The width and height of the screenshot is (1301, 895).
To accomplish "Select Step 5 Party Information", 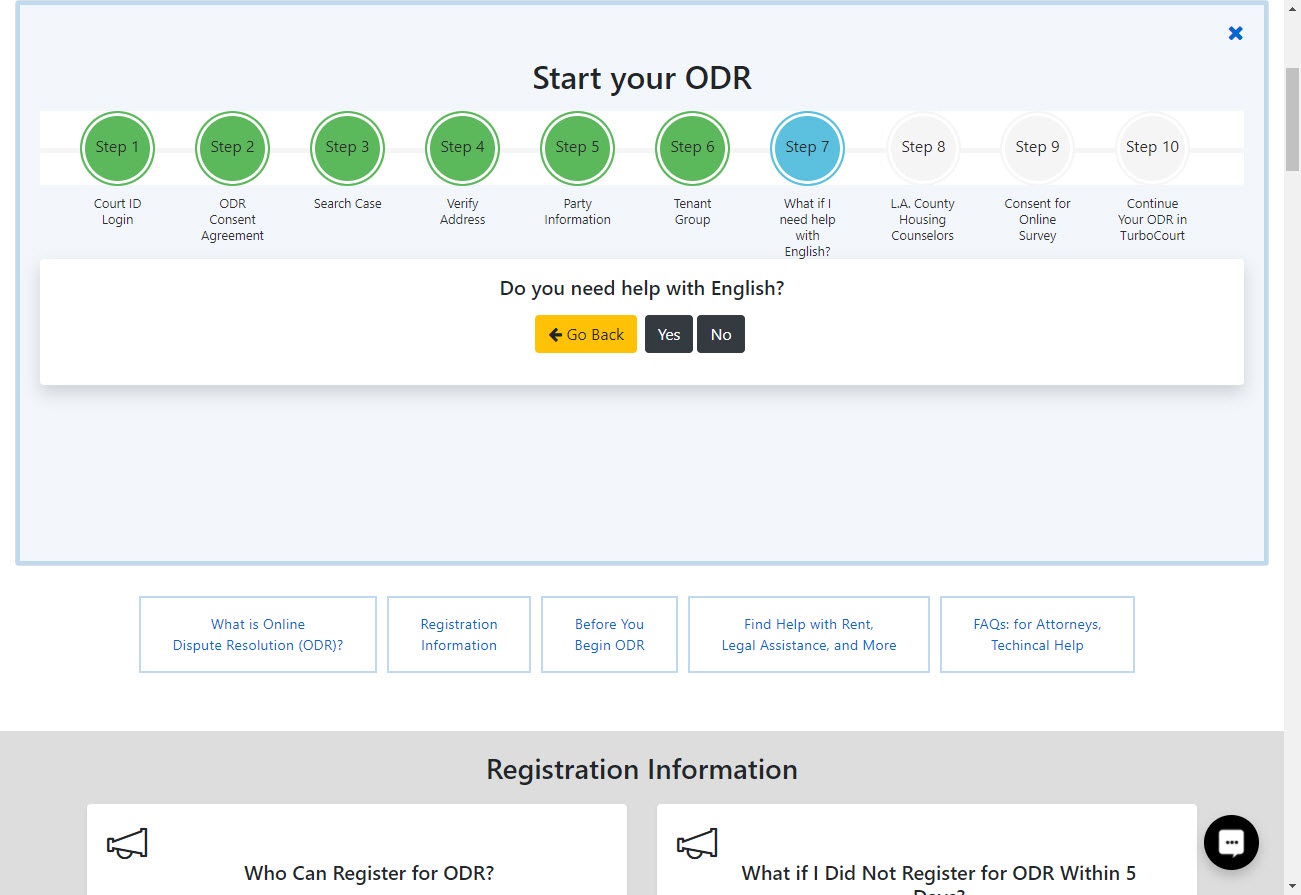I will click(x=577, y=147).
